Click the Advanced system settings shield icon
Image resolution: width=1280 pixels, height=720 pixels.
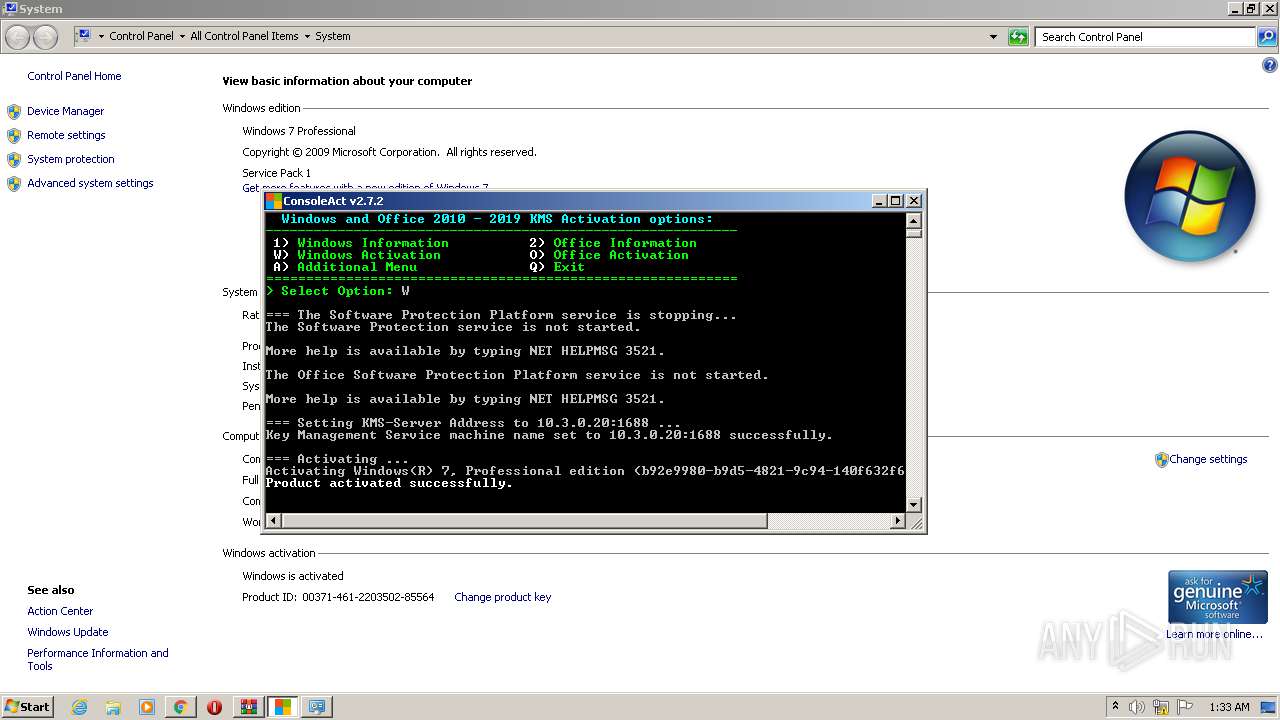click(x=14, y=183)
